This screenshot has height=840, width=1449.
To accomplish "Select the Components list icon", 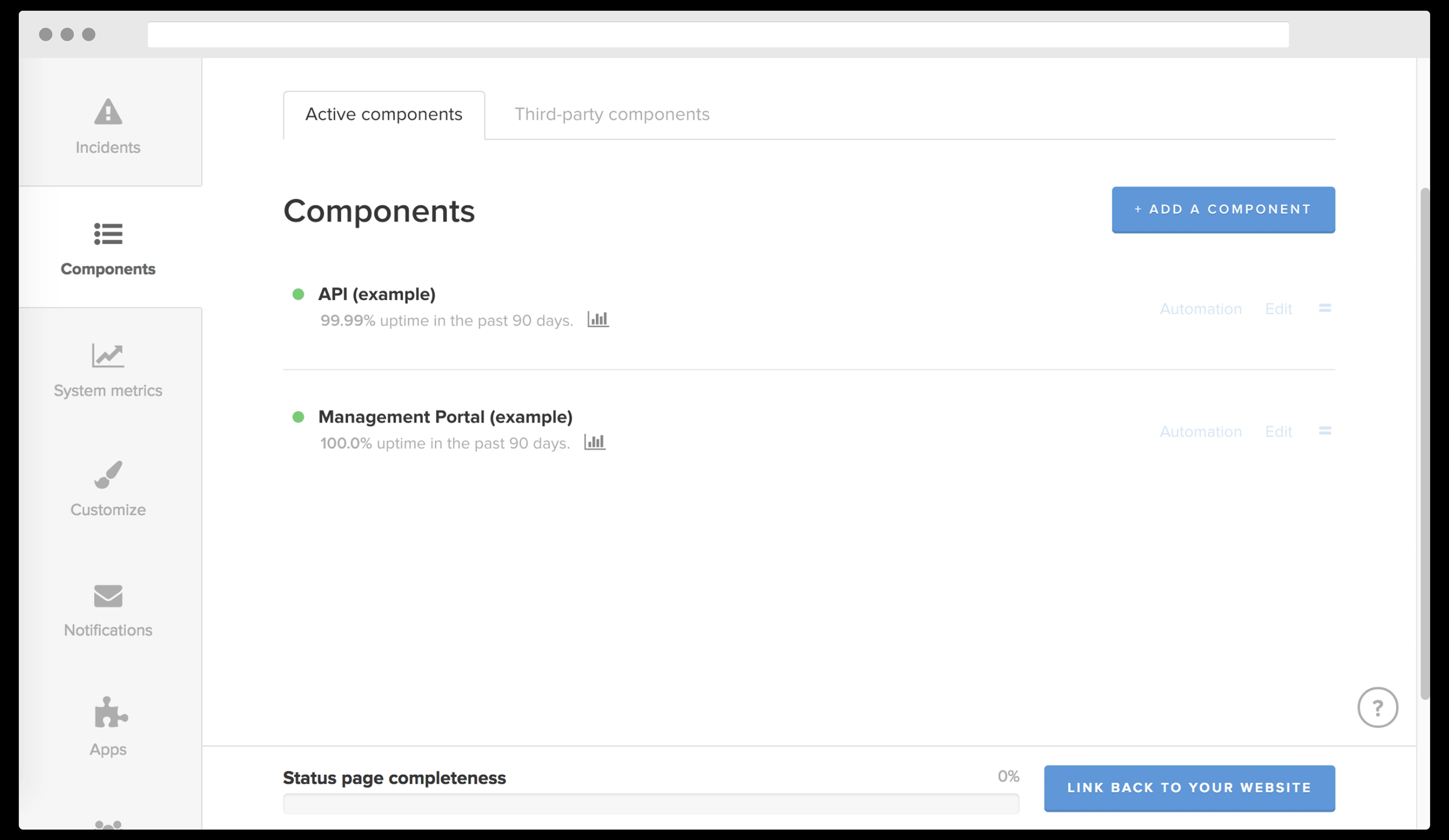I will [x=108, y=234].
